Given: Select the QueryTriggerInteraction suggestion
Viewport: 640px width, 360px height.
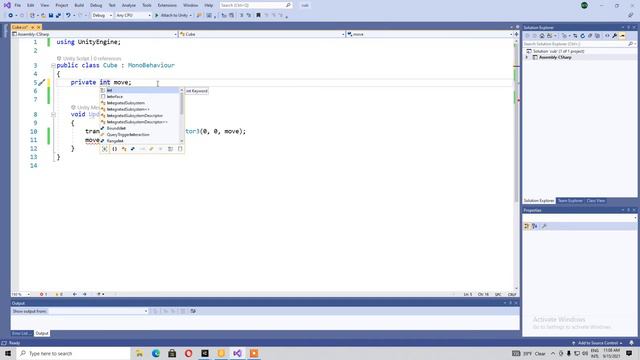Looking at the screenshot, I should click(140, 135).
